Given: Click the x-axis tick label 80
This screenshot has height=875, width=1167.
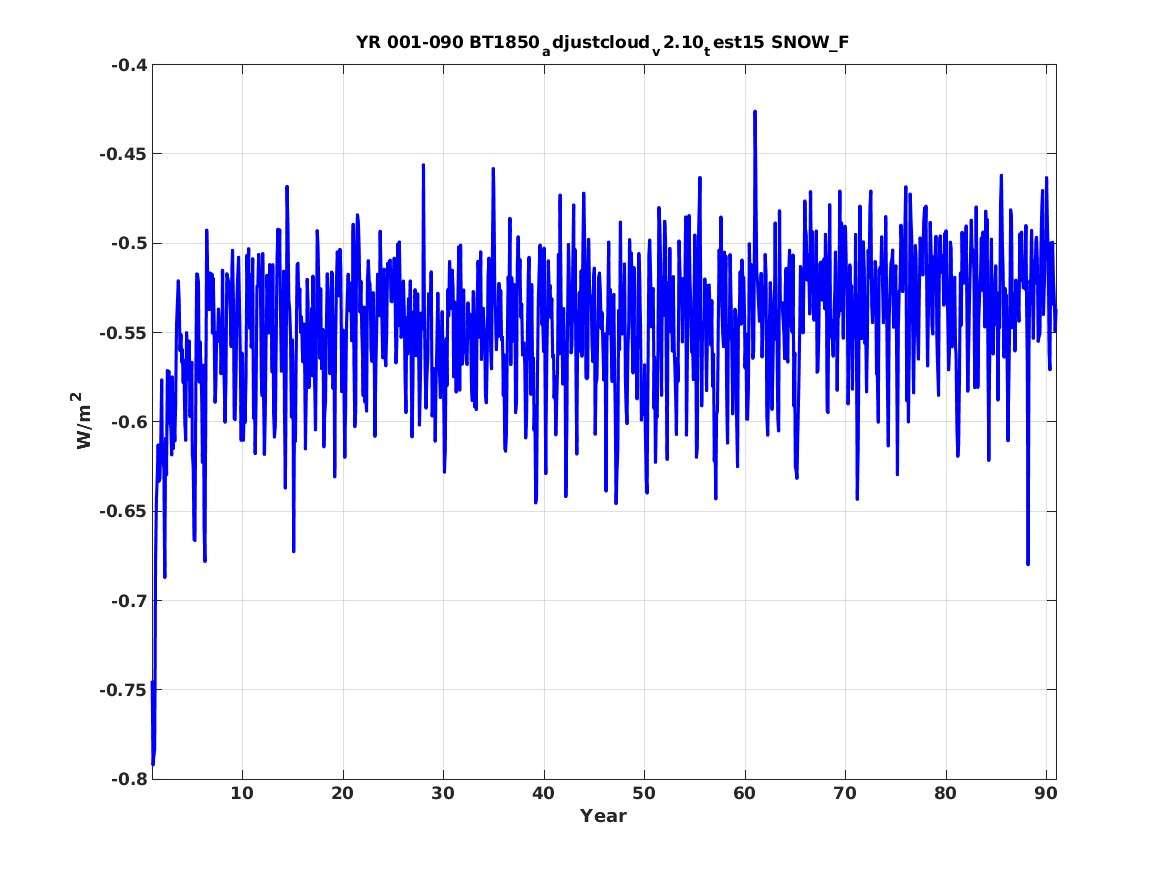Looking at the screenshot, I should [x=945, y=794].
